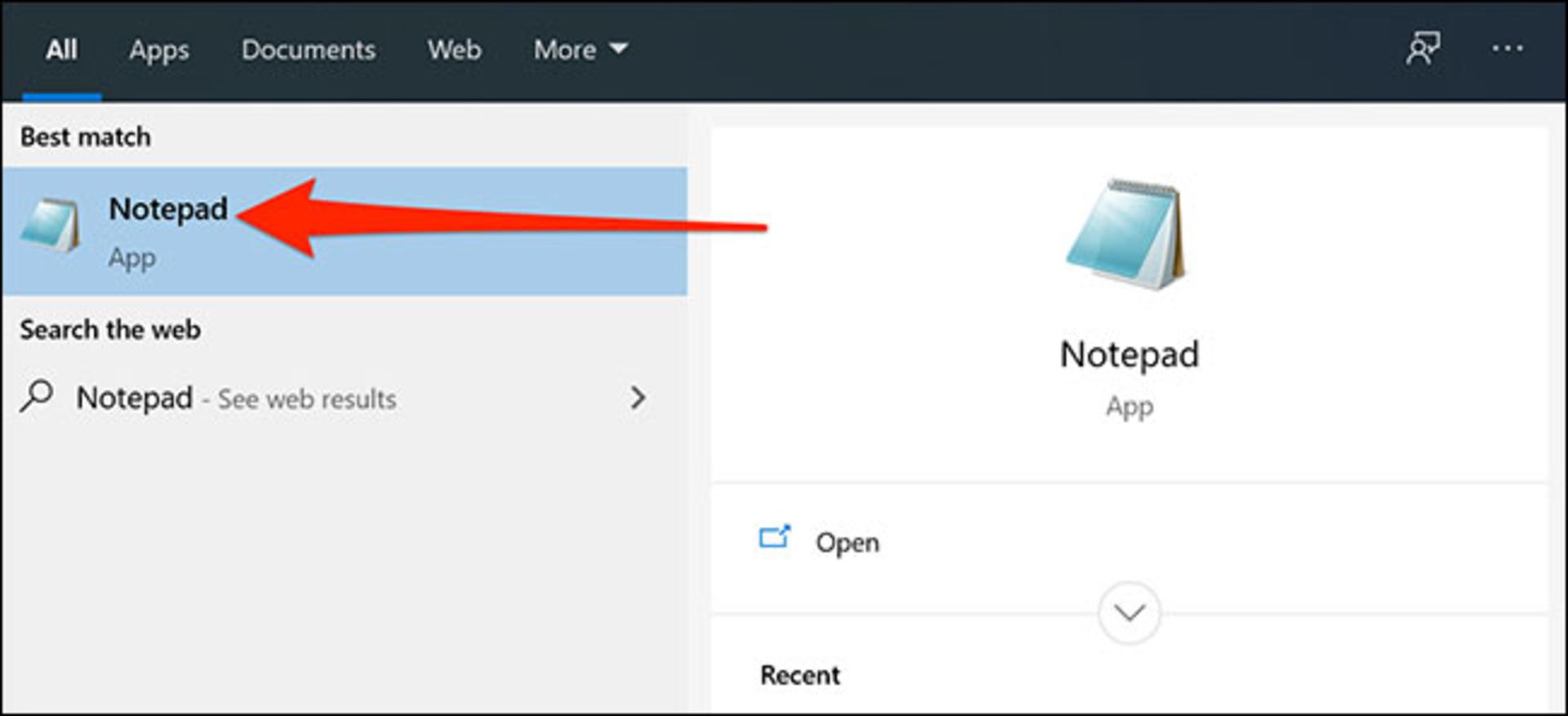Click the feedback person icon
This screenshot has width=1568, height=716.
pyautogui.click(x=1423, y=49)
